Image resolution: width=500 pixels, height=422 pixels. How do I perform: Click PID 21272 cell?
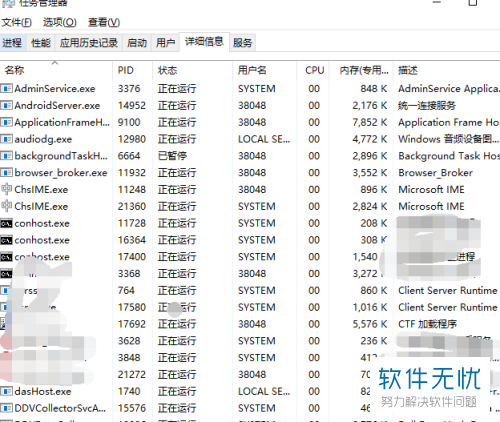click(x=132, y=374)
